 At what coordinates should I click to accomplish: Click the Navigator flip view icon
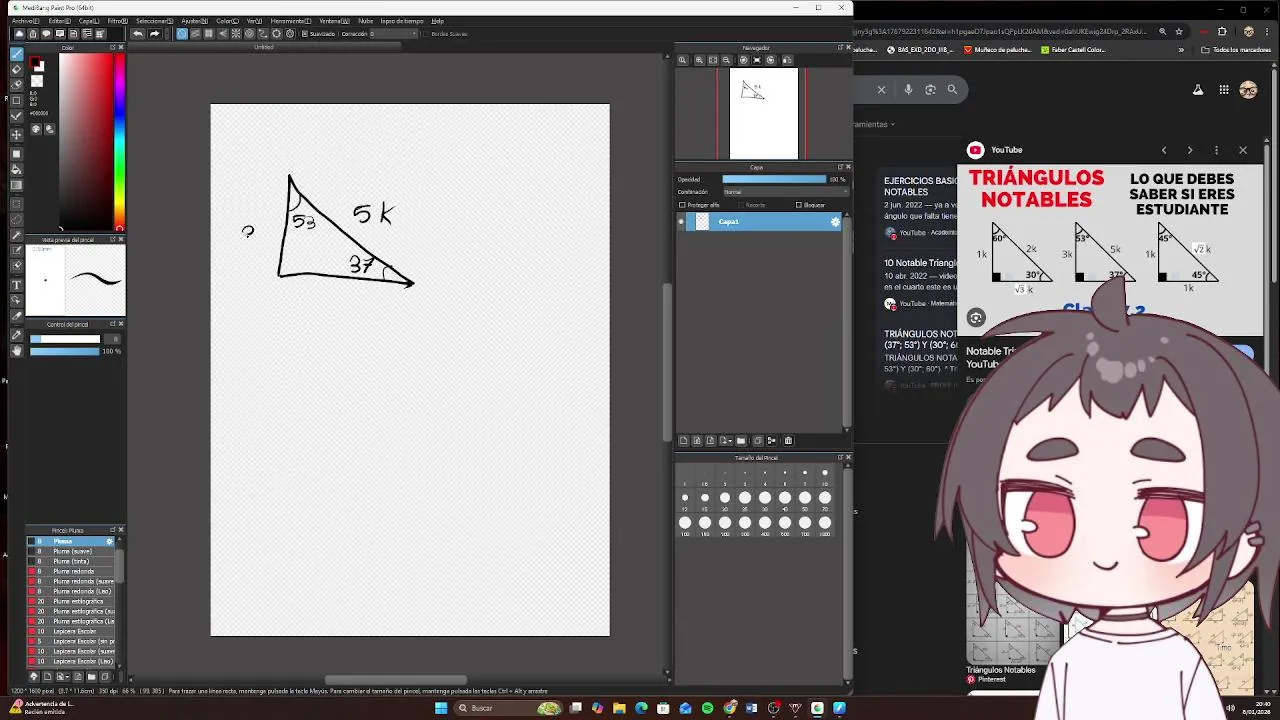click(x=787, y=60)
